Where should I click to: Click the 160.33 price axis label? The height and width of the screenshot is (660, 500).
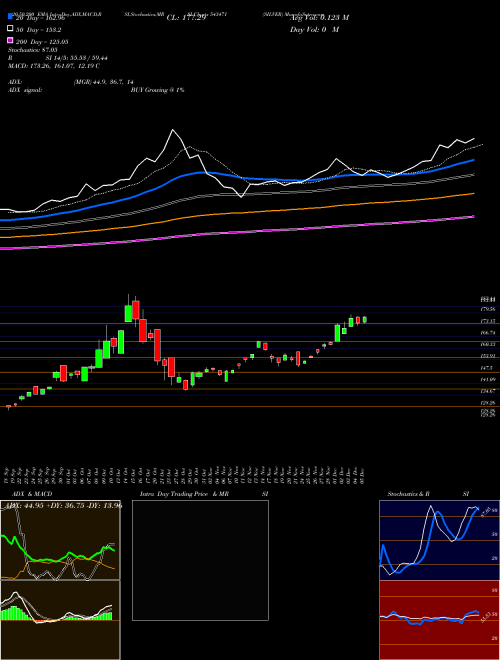[488, 344]
